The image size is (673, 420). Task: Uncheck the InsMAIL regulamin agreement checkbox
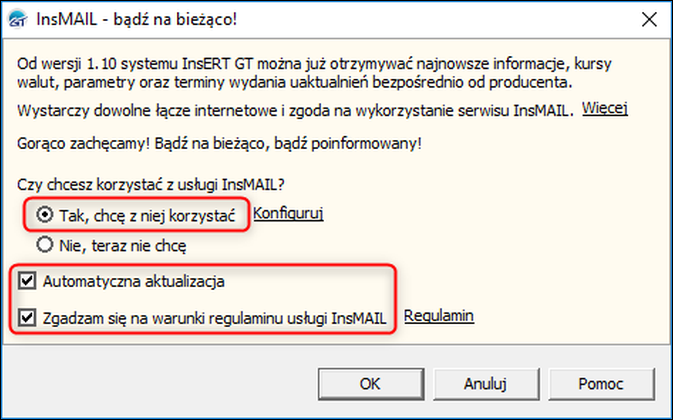(27, 317)
